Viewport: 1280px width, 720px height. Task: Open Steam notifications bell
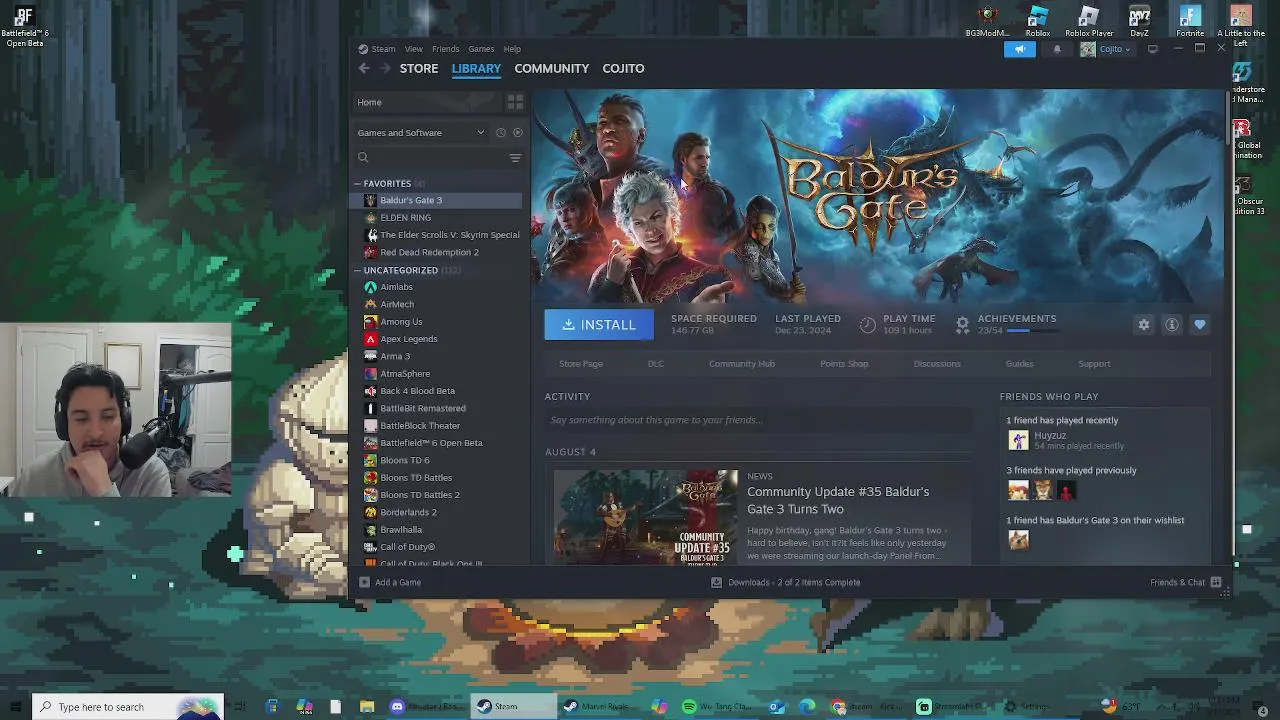point(1057,49)
